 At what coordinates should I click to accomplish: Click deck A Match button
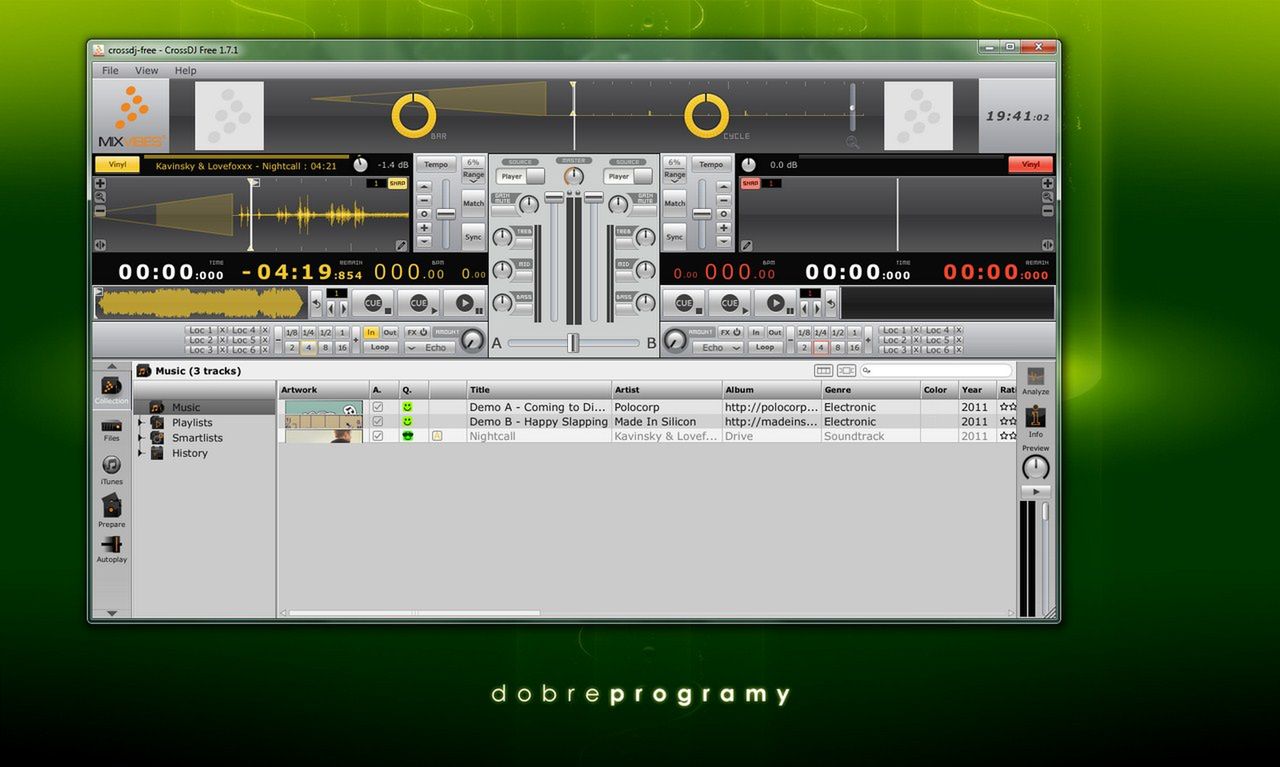tap(473, 203)
